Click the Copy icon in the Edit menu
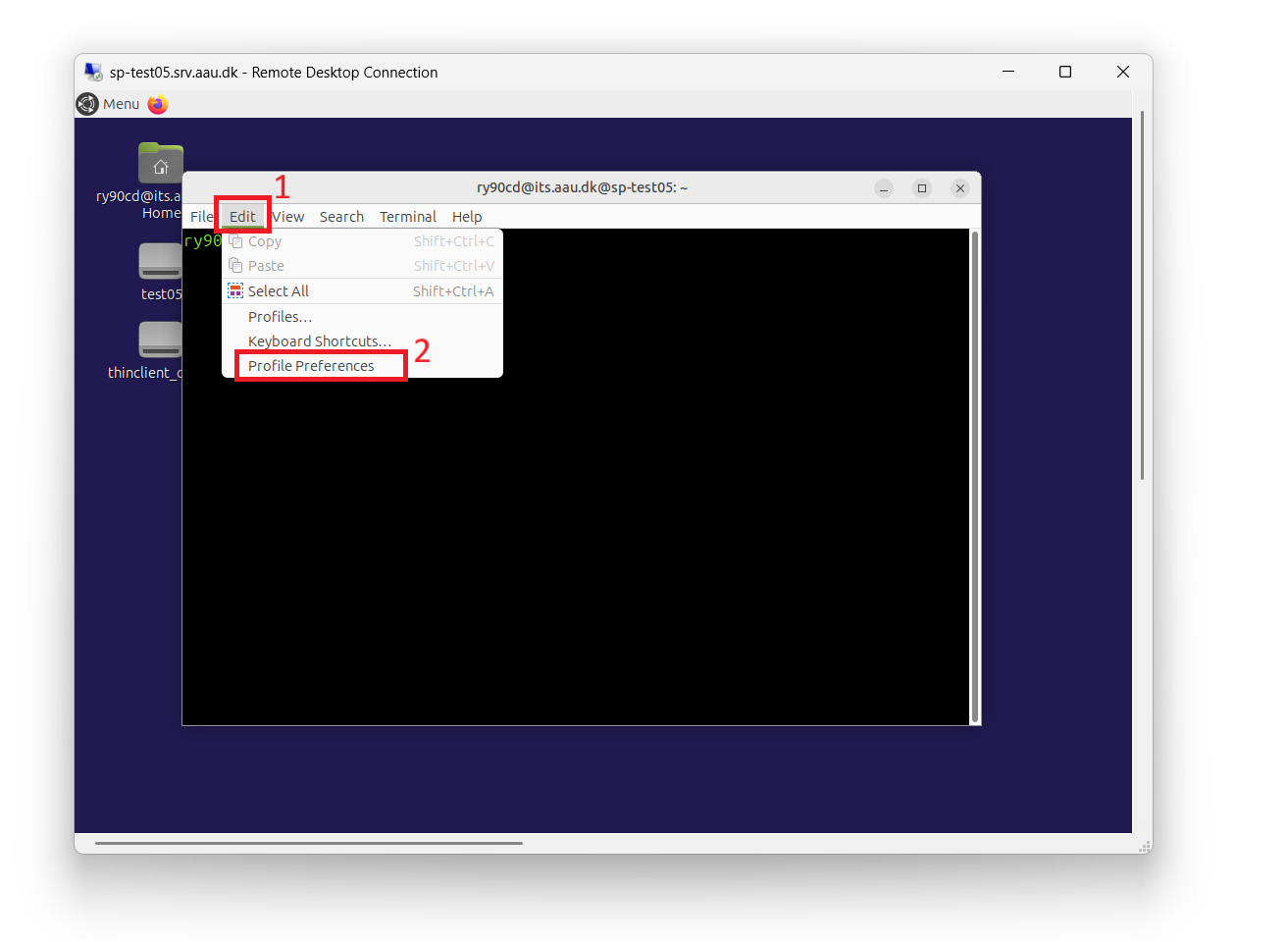The width and height of the screenshot is (1288, 942). coord(235,240)
